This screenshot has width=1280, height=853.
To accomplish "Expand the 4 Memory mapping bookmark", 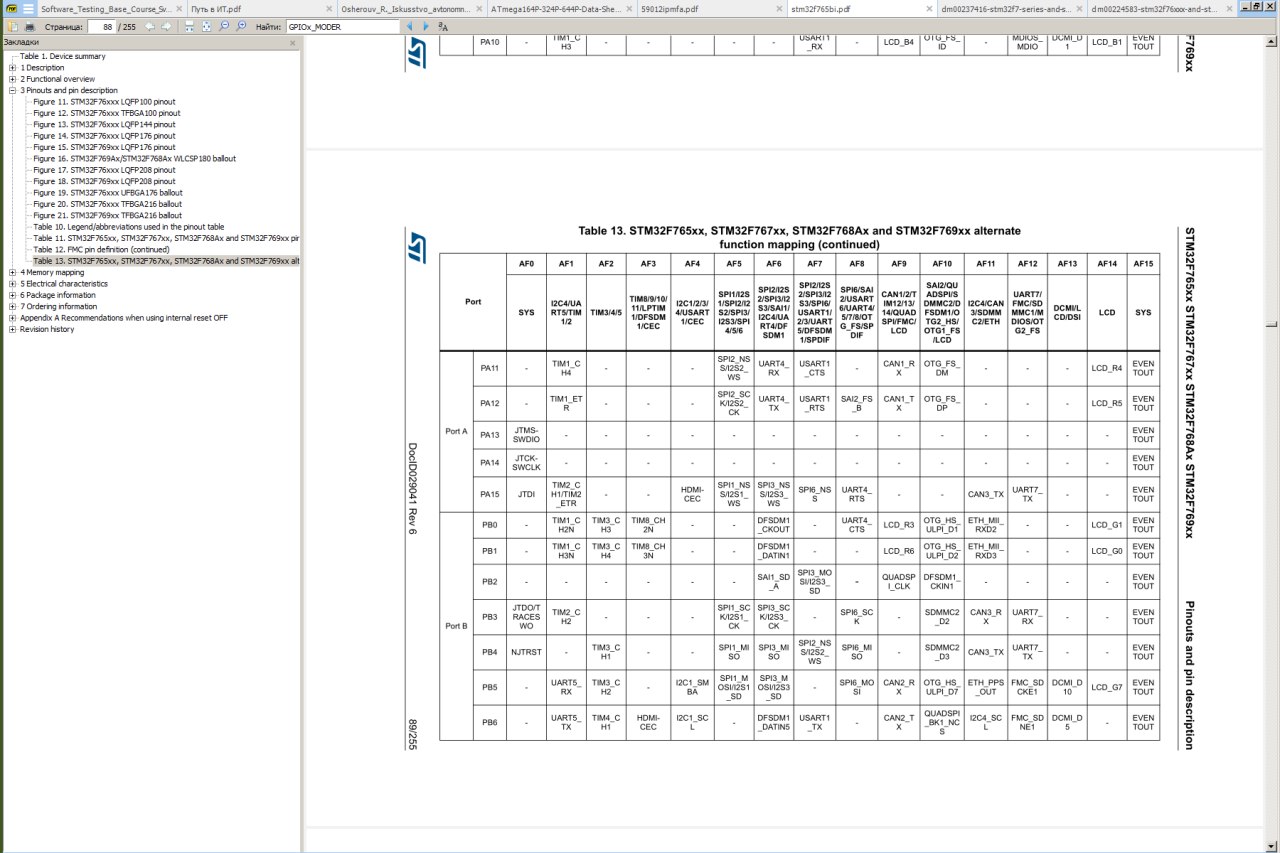I will click(x=12, y=272).
